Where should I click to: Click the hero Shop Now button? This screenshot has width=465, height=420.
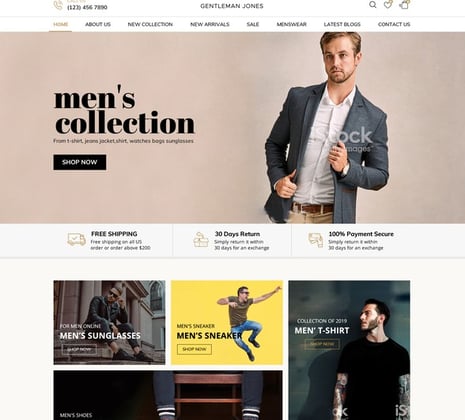(x=80, y=162)
